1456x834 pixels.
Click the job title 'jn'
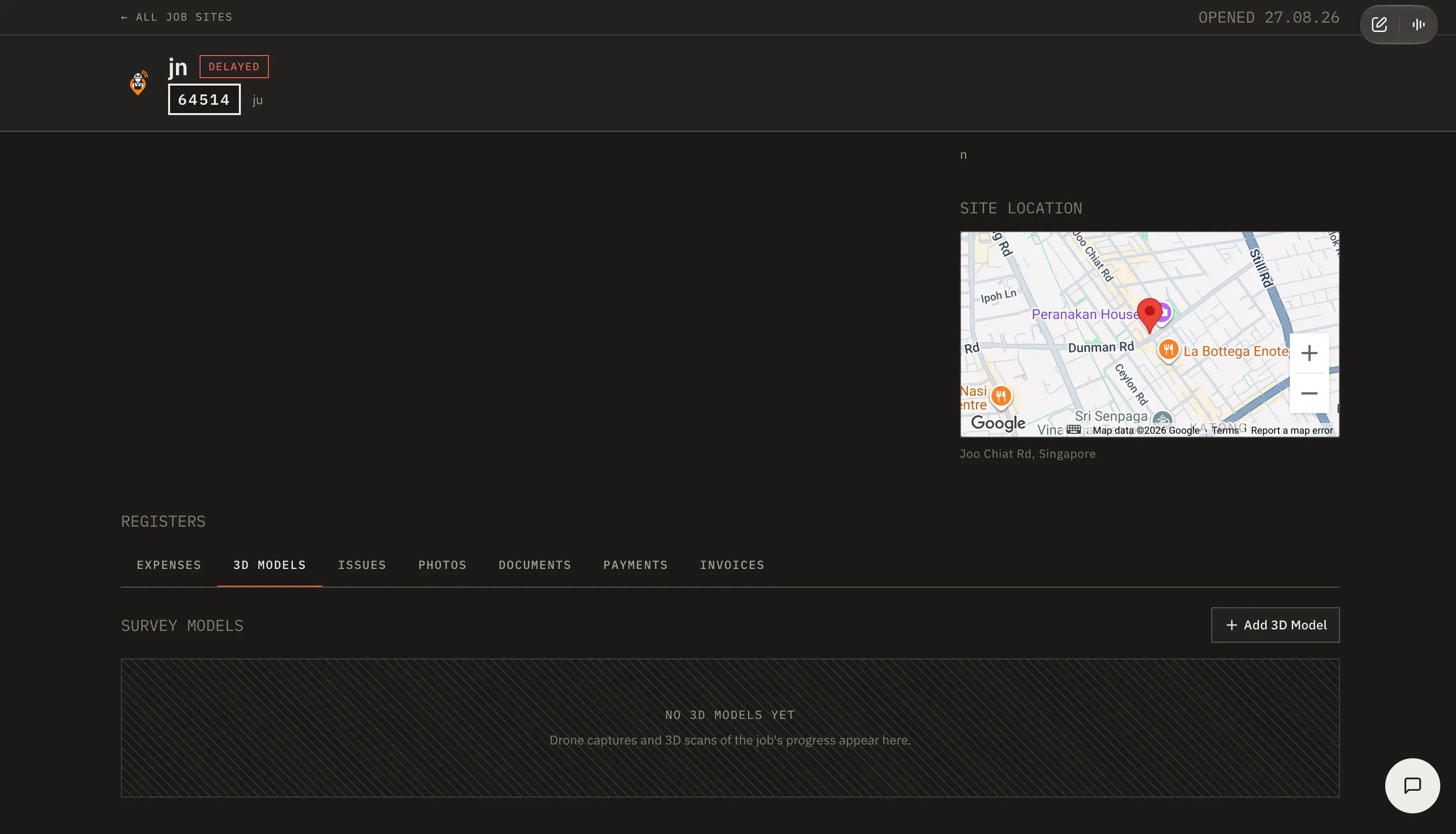[178, 67]
